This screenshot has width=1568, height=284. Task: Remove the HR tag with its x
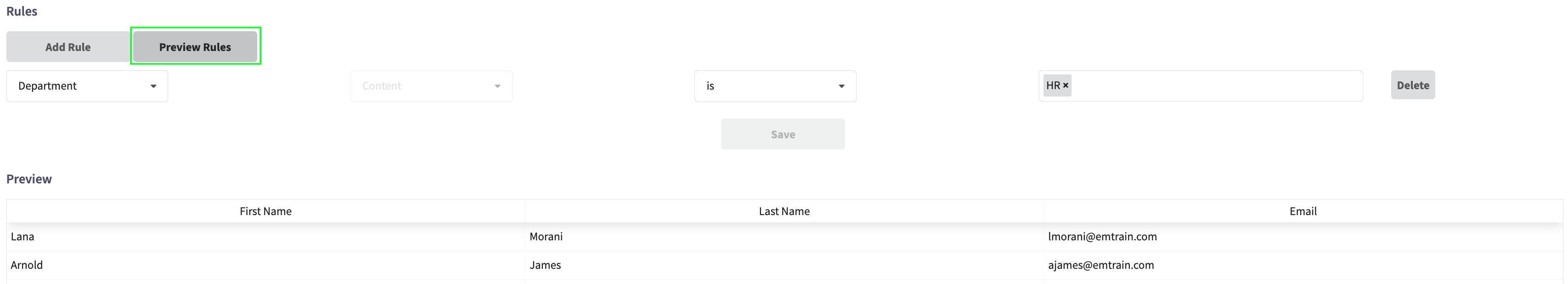pyautogui.click(x=1066, y=86)
